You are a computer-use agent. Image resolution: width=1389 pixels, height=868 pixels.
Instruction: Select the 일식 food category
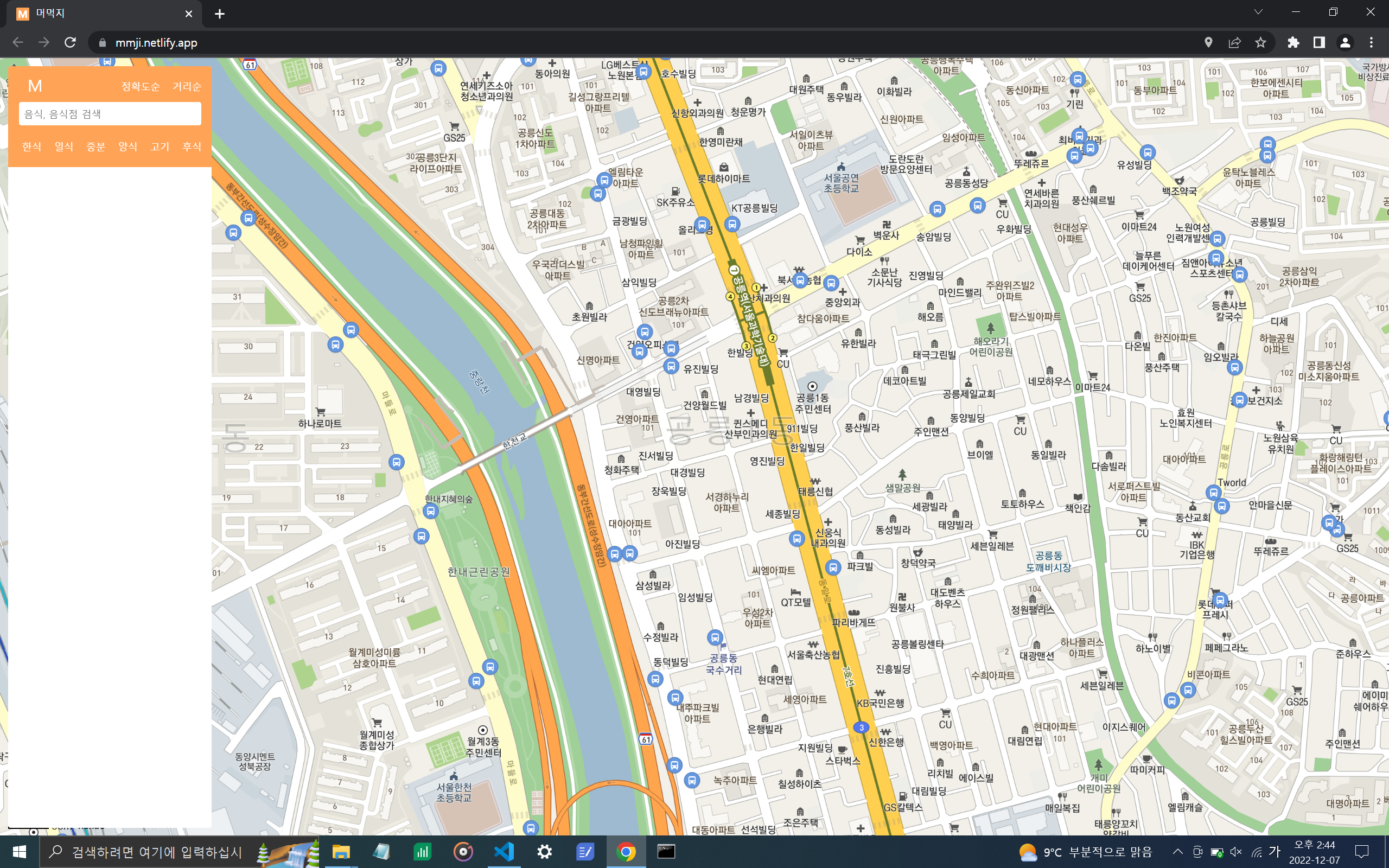63,146
